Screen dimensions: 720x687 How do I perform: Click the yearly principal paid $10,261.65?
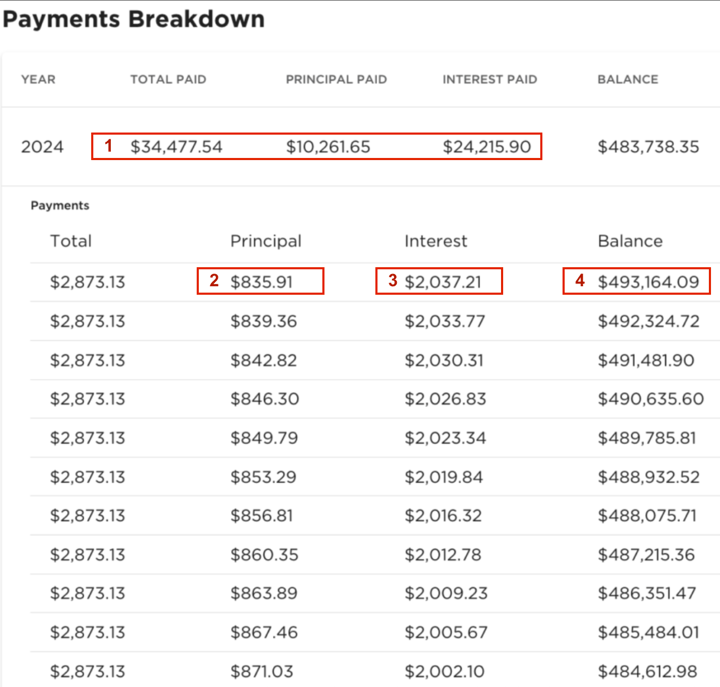pos(328,147)
